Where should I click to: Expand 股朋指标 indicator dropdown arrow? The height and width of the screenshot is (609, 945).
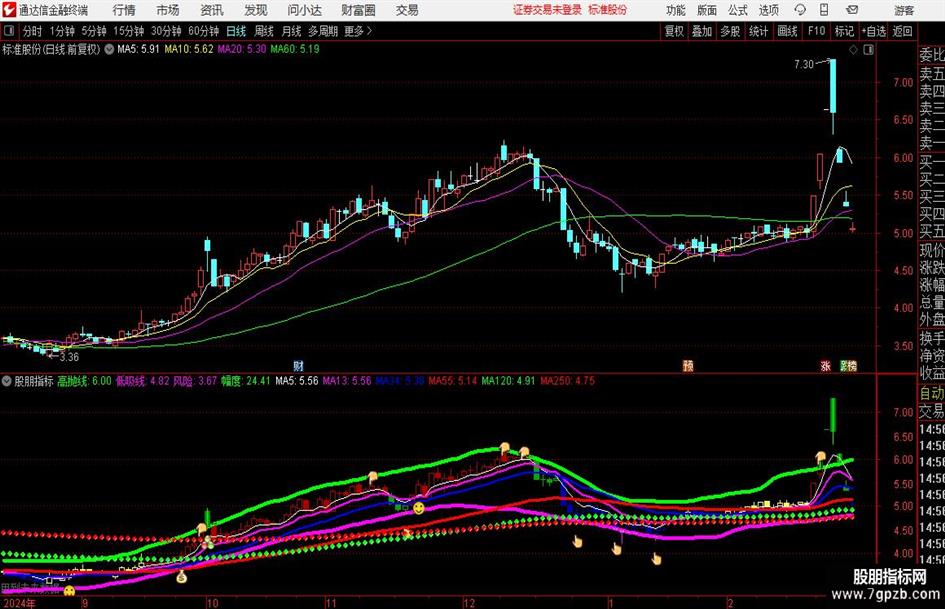pyautogui.click(x=7, y=381)
